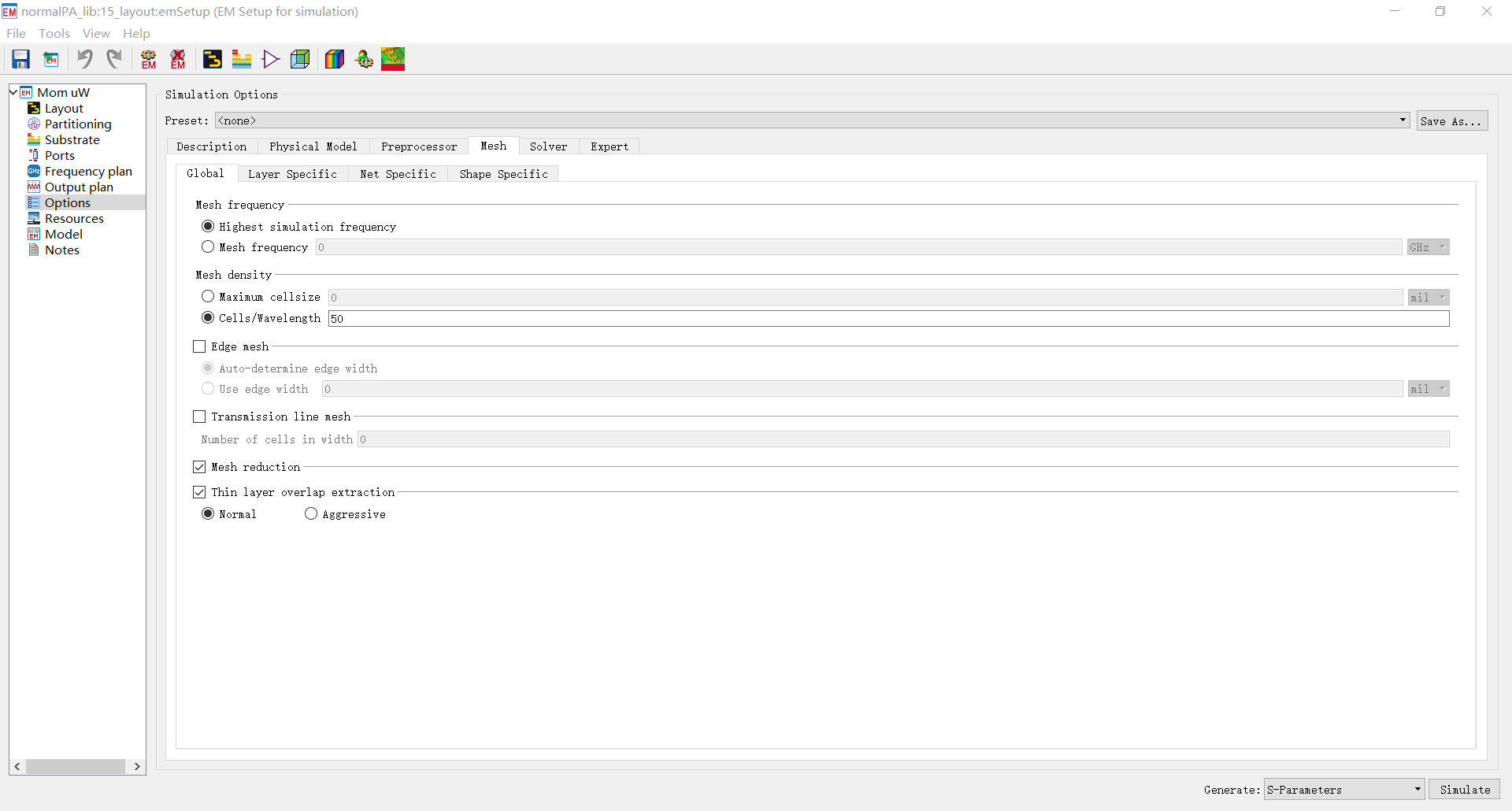Viewport: 1512px width, 811px height.
Task: Open the Layer Specific sub-tab
Action: tap(292, 174)
